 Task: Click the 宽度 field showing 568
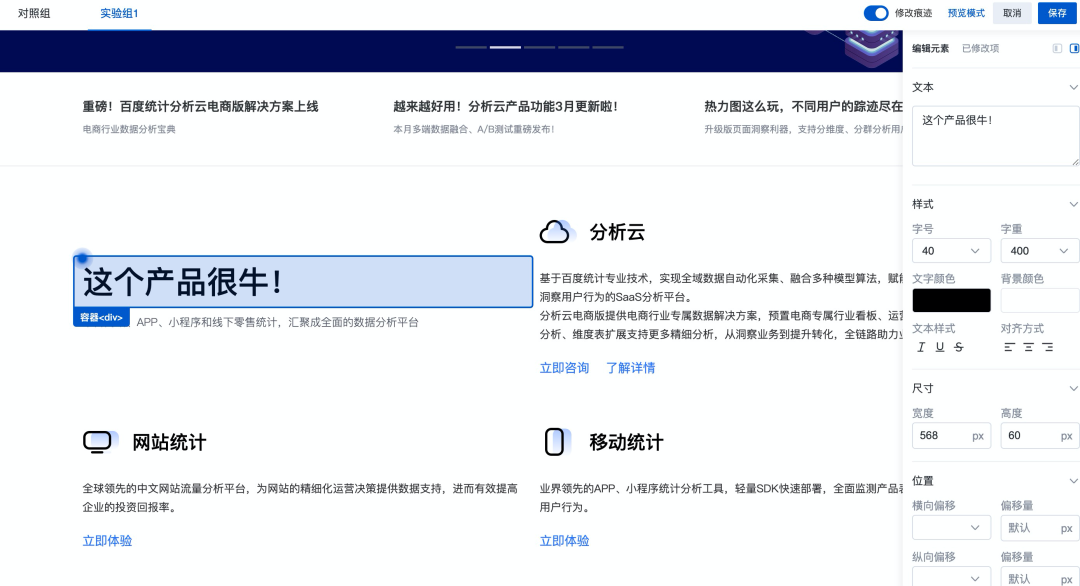[951, 435]
